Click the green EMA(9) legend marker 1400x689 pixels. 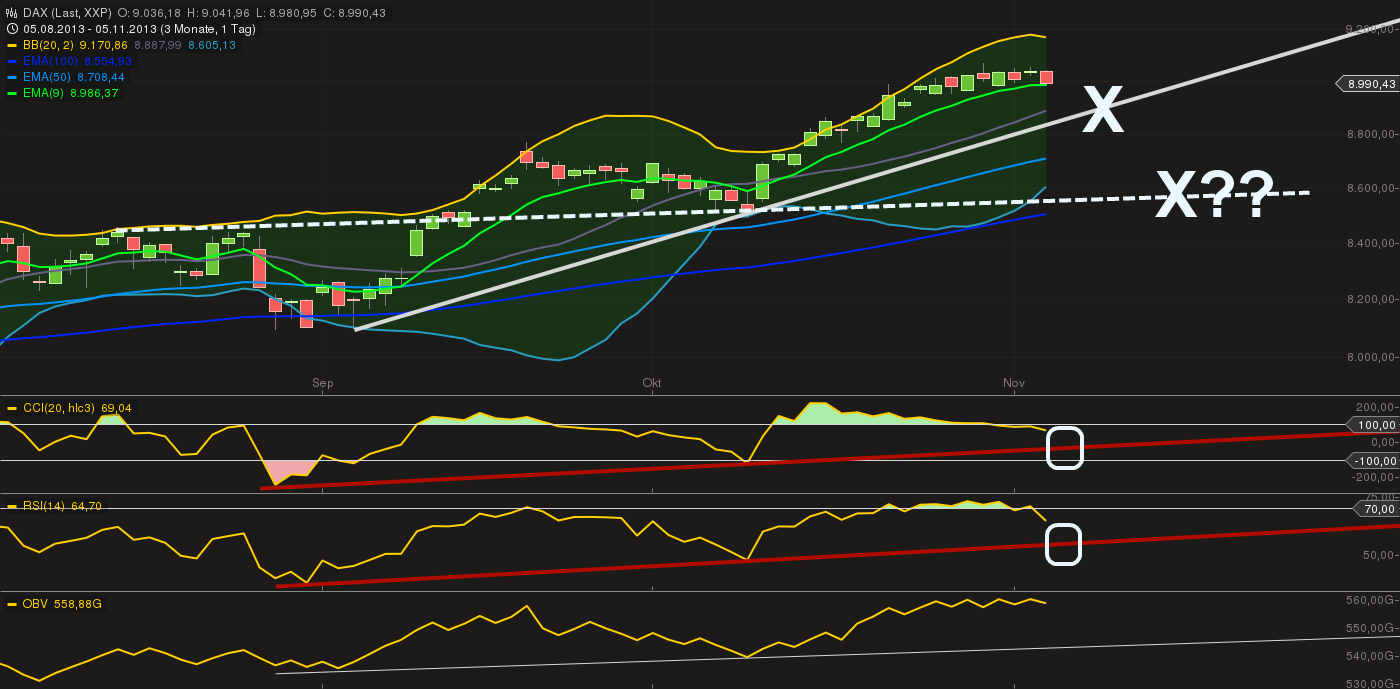pos(12,92)
